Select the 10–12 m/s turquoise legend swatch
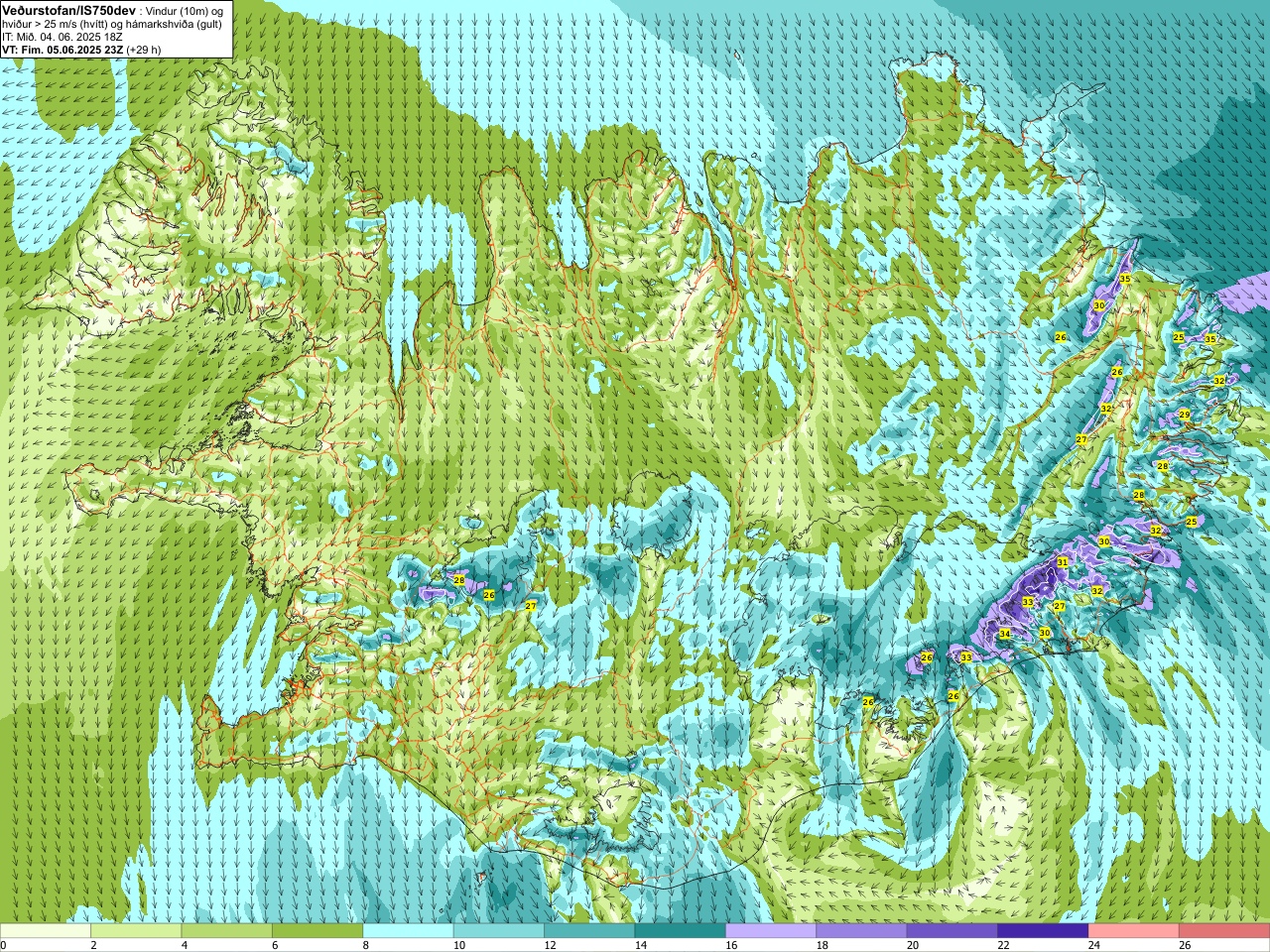 click(x=498, y=931)
